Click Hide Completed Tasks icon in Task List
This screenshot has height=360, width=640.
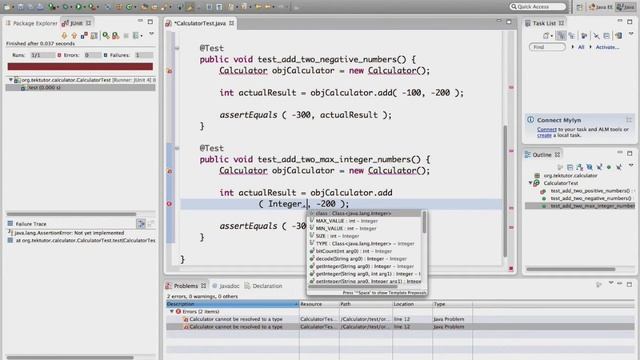[596, 36]
